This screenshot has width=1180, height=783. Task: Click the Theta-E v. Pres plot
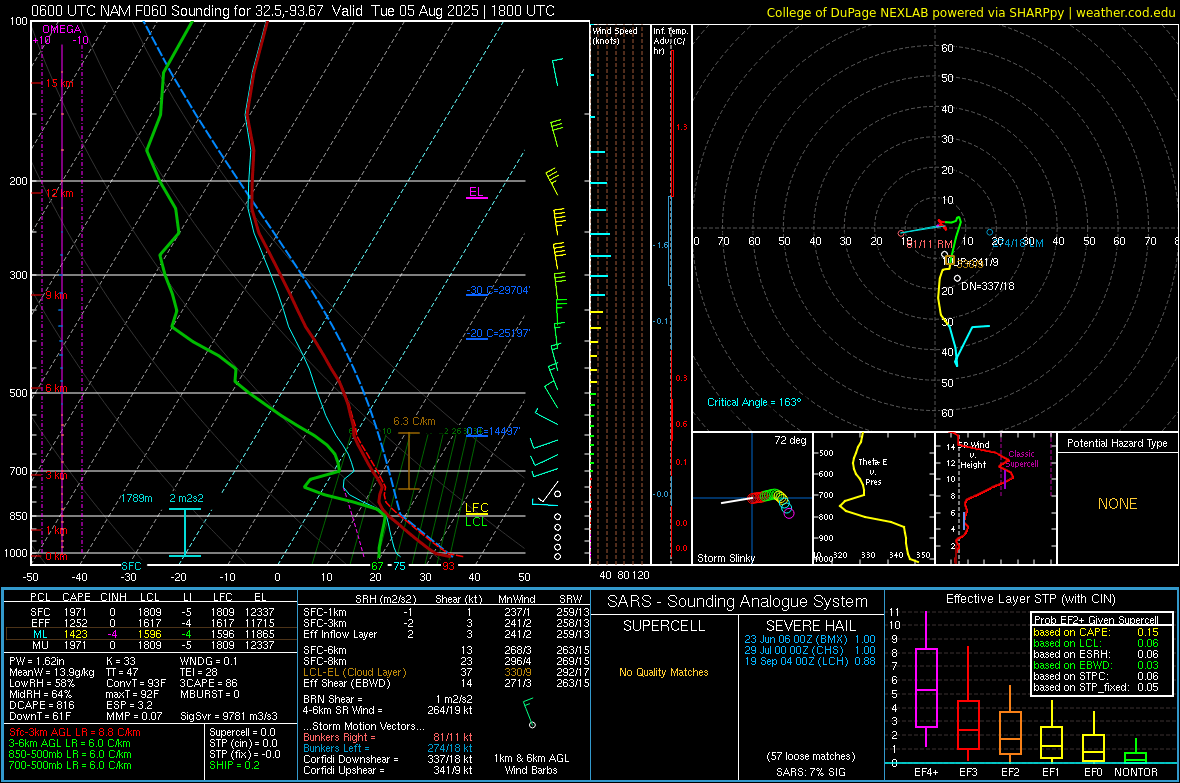click(x=873, y=498)
